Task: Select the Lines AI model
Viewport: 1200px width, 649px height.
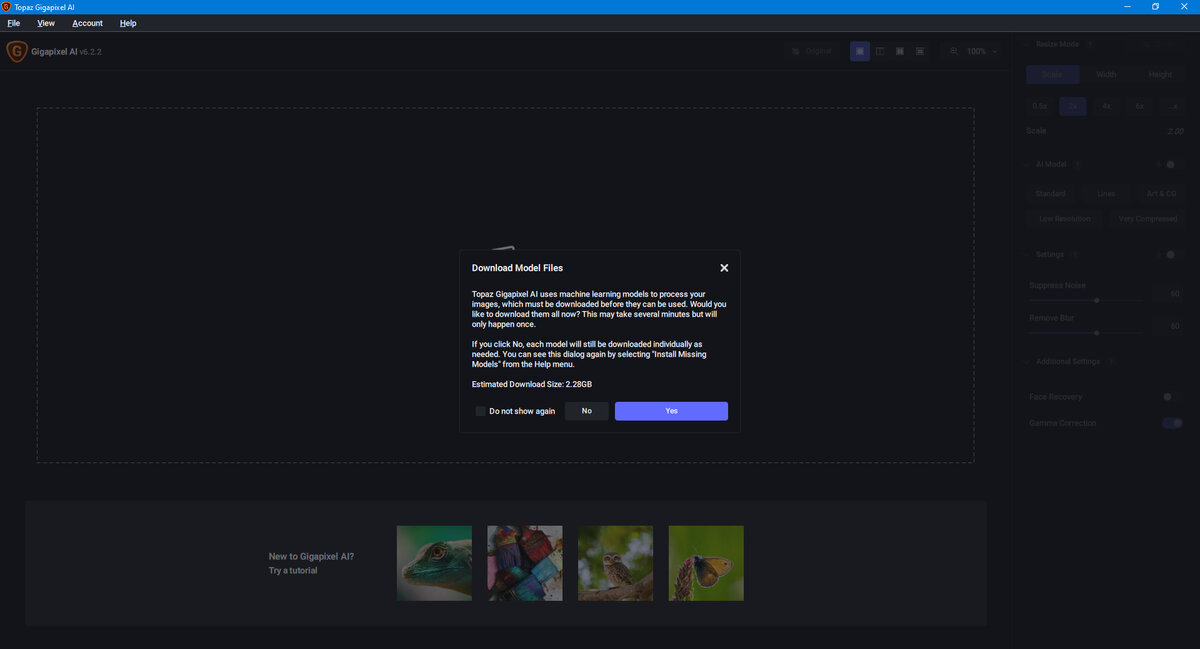Action: (x=1106, y=194)
